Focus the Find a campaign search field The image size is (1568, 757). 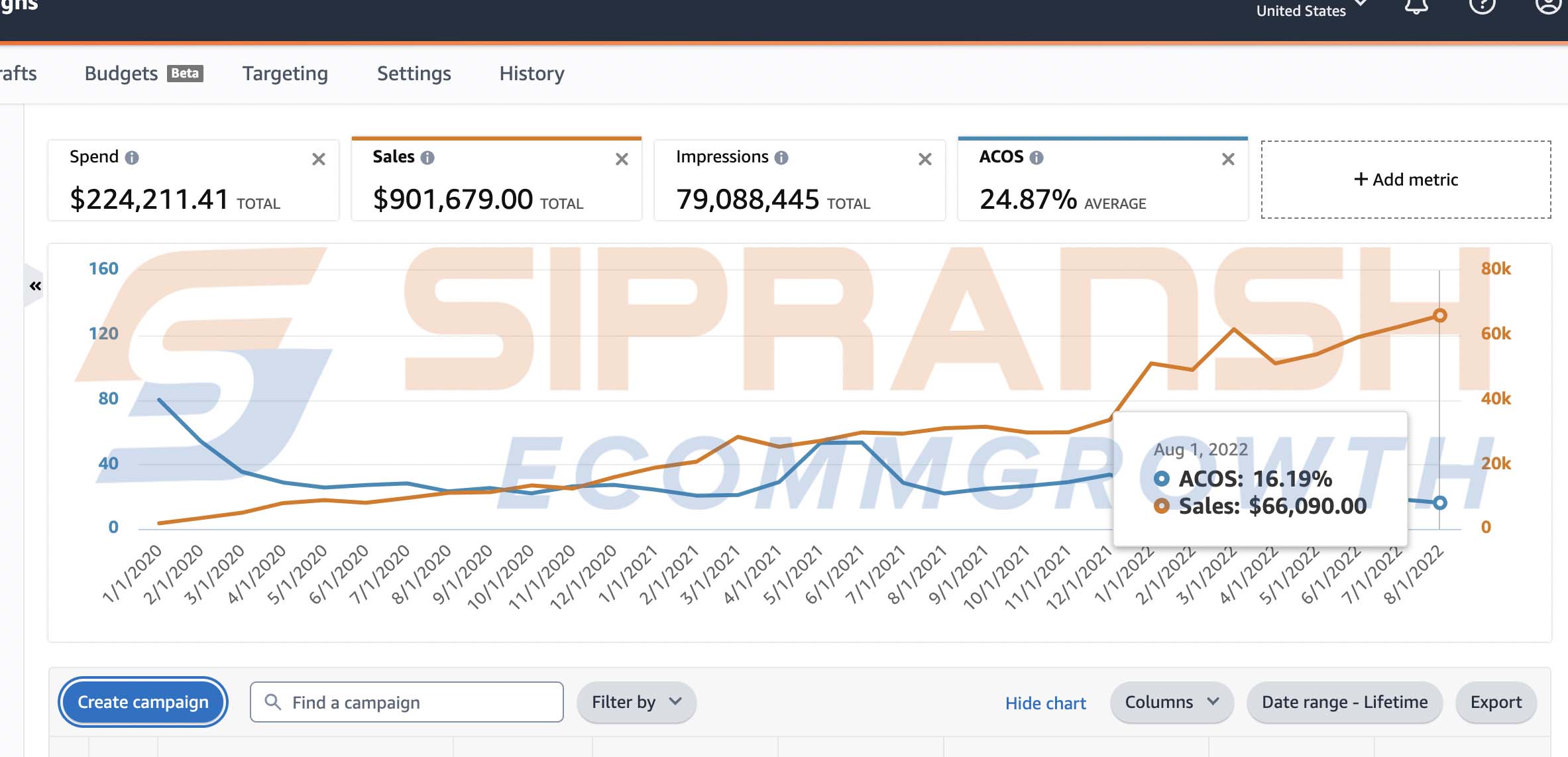[407, 702]
